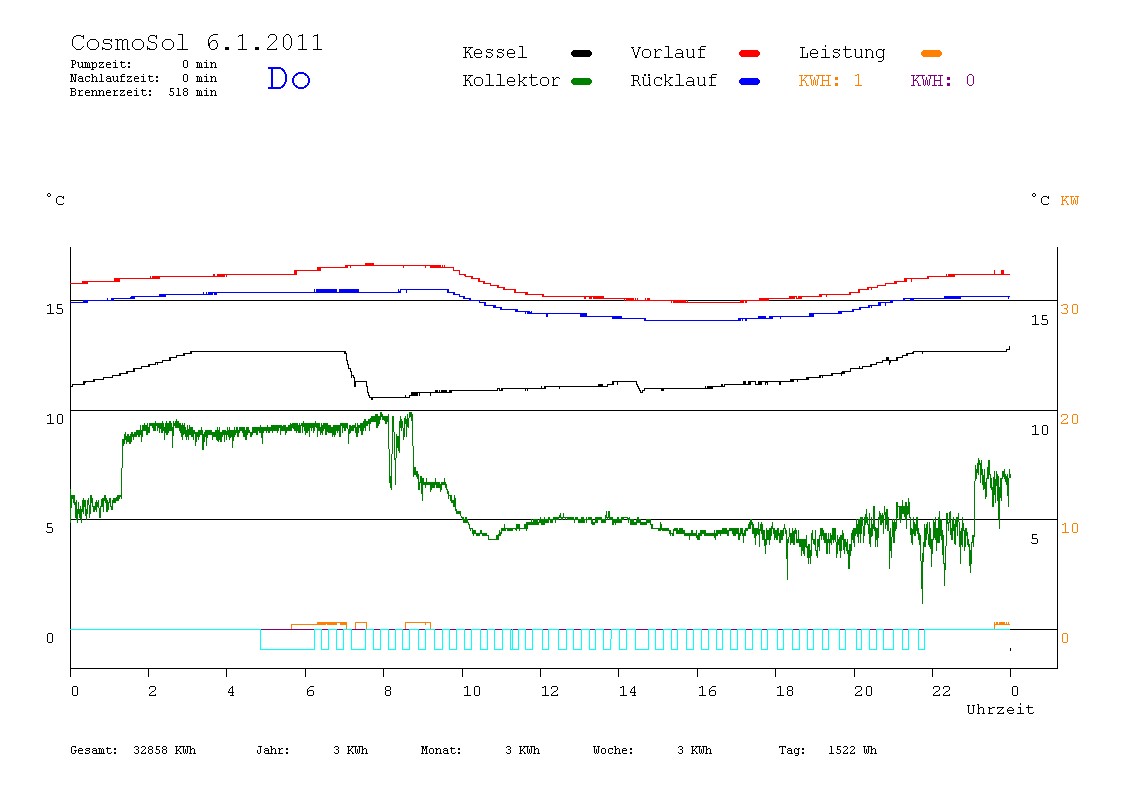Image resolution: width=1148 pixels, height=812 pixels.
Task: Click the orange "KW" axis unit label
Action: [1070, 201]
